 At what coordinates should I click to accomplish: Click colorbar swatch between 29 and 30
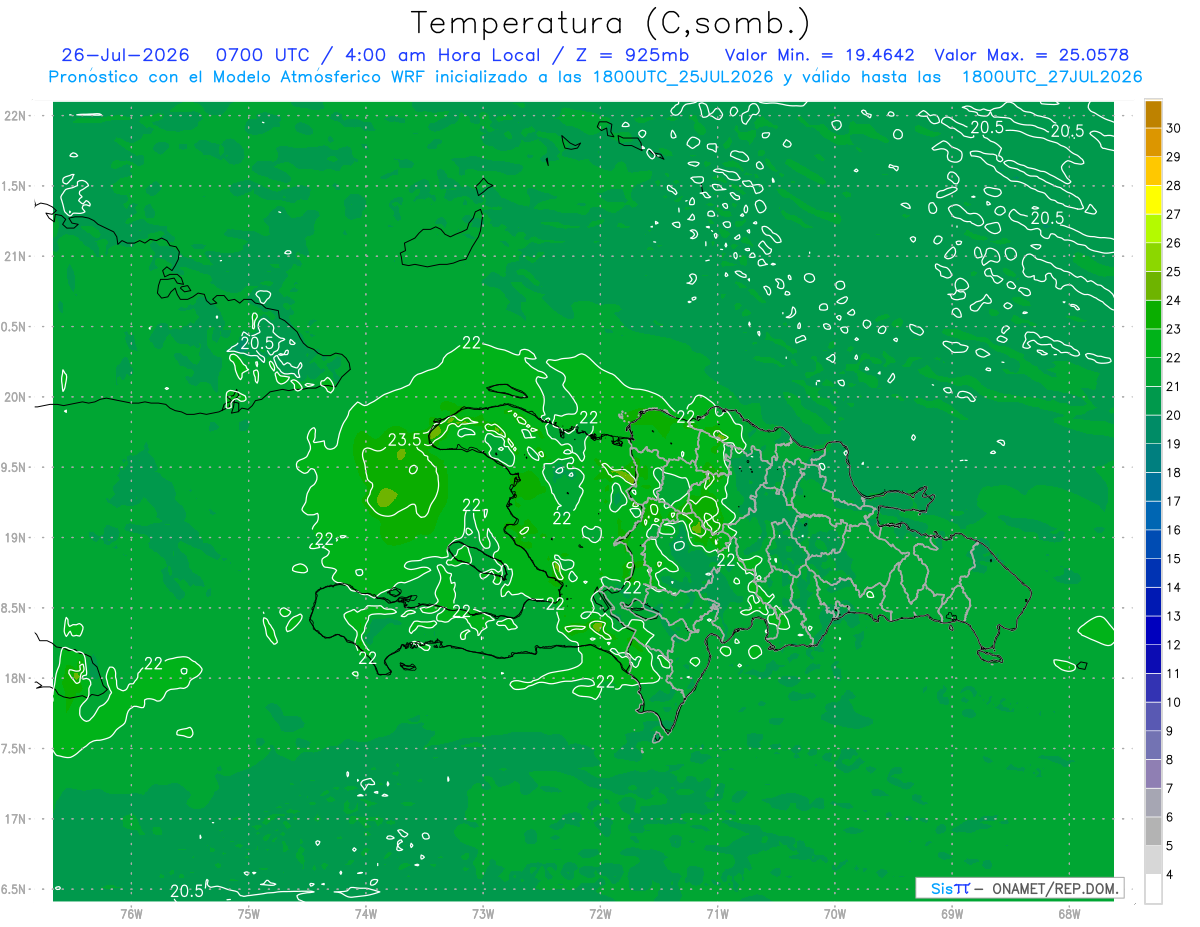[1153, 142]
